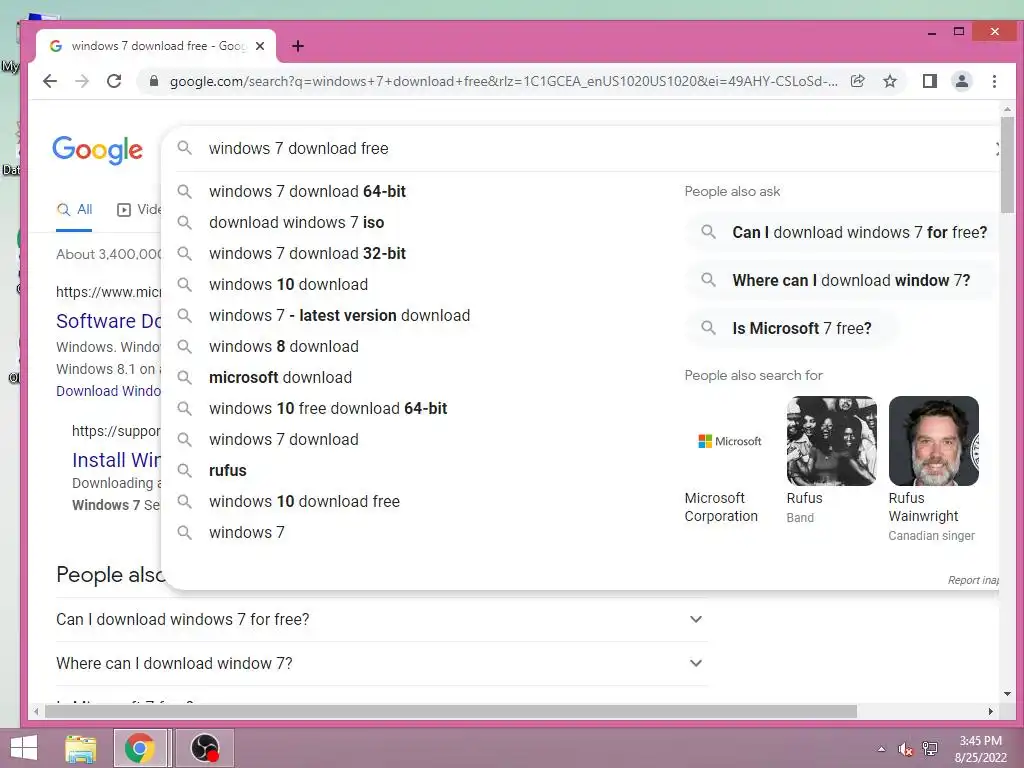Open Rufus Wainwright photo thumbnail
This screenshot has height=768, width=1024.
(933, 441)
